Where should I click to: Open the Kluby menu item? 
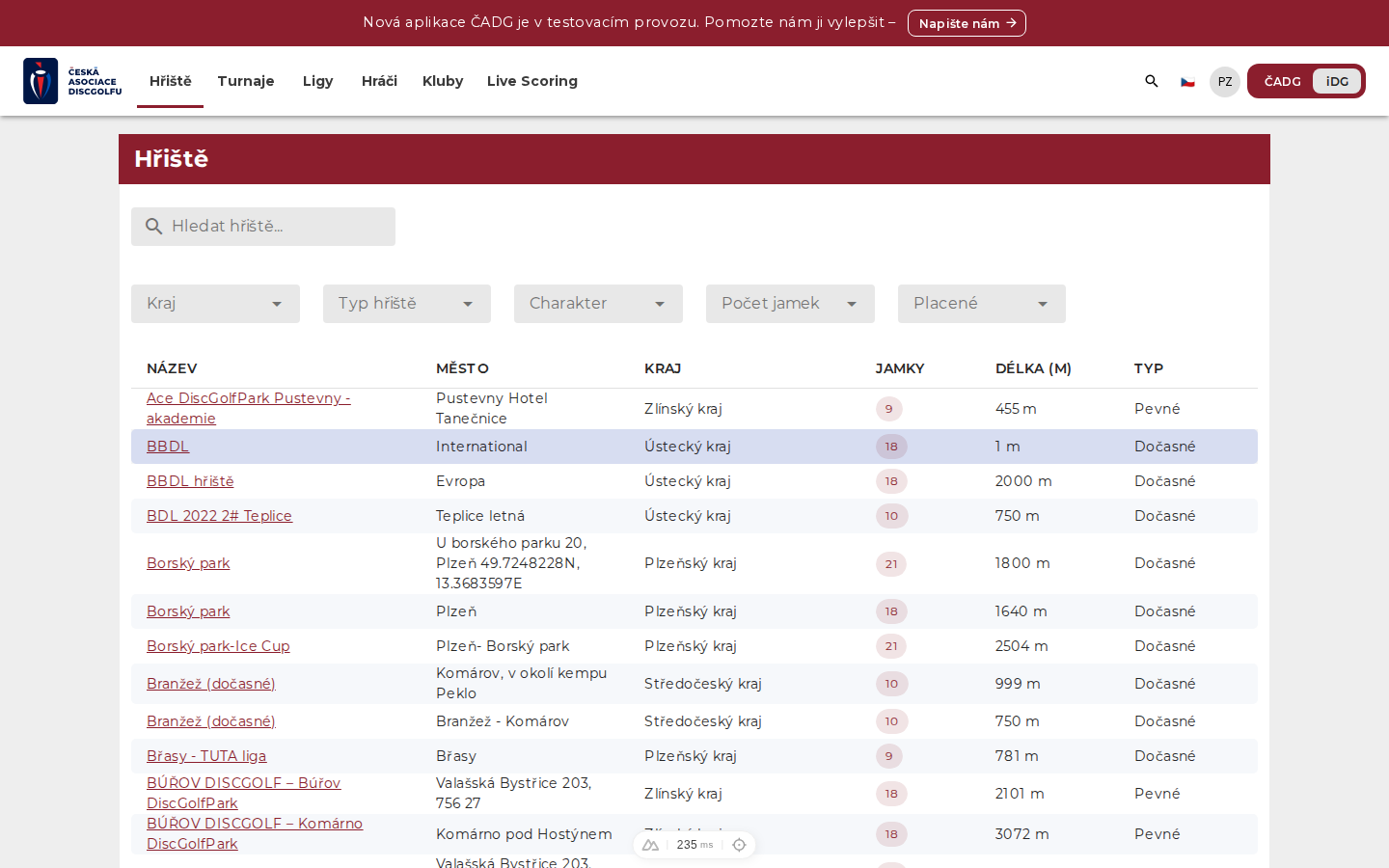point(443,81)
